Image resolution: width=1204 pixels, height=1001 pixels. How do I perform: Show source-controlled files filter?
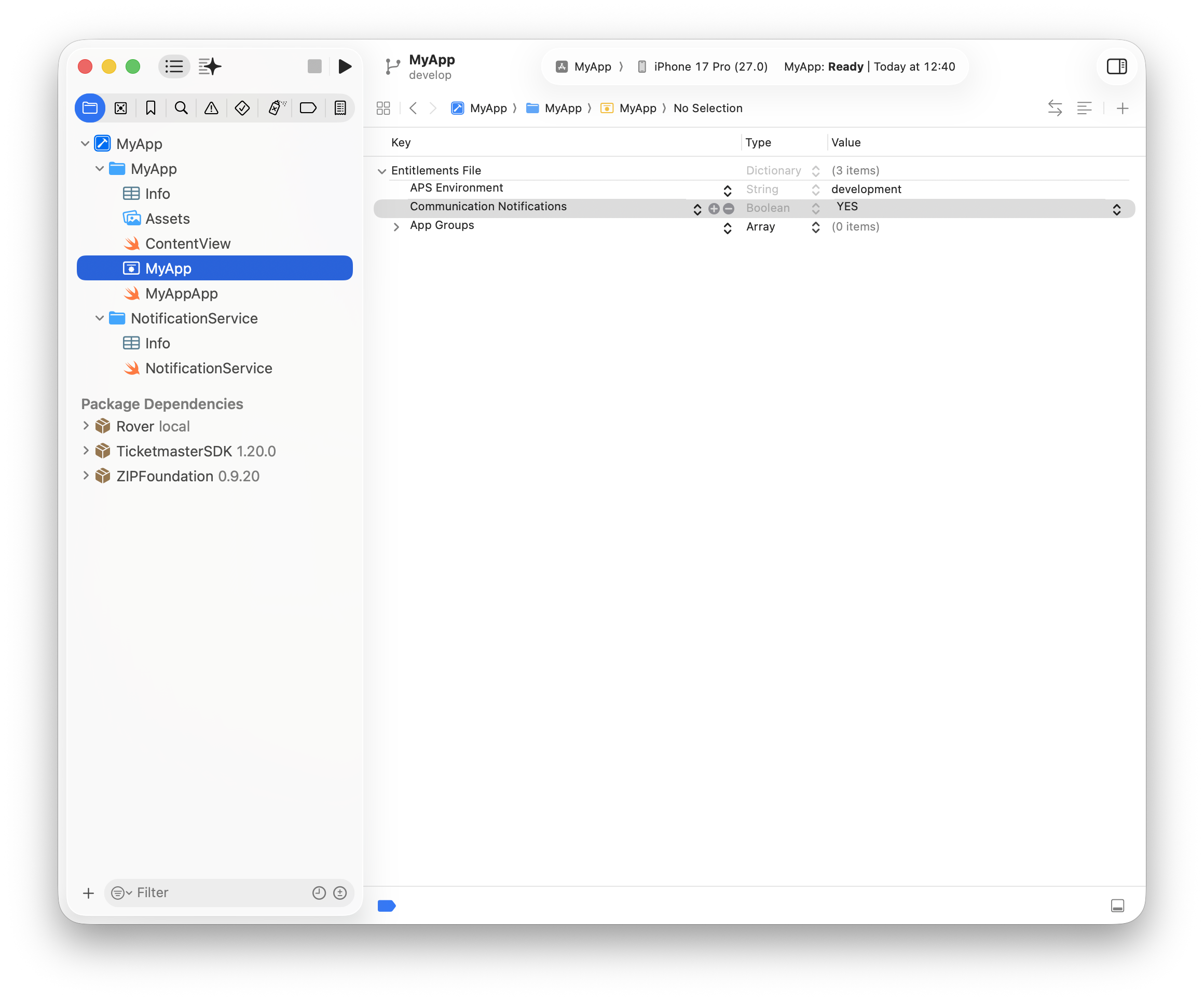pos(340,892)
